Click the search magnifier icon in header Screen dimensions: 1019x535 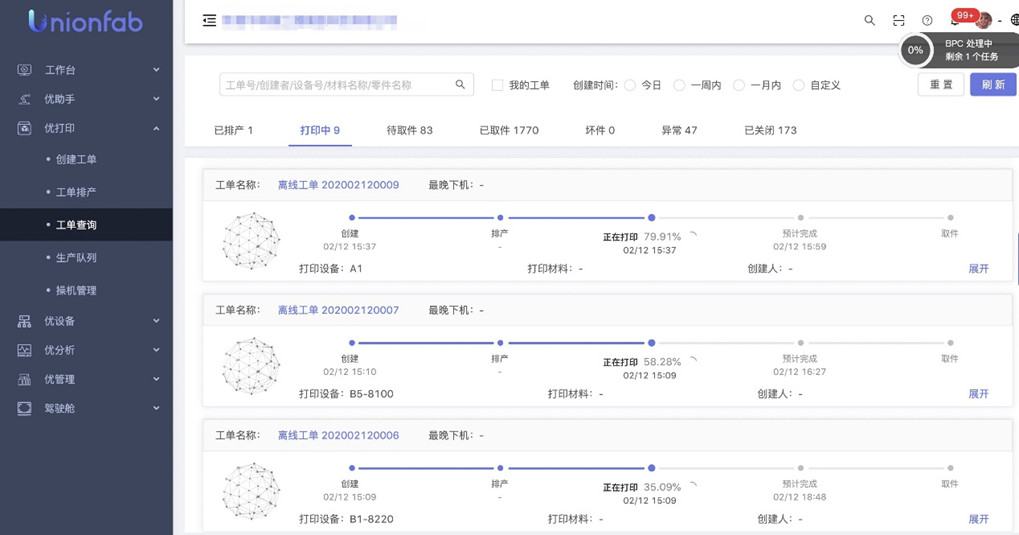(x=869, y=20)
